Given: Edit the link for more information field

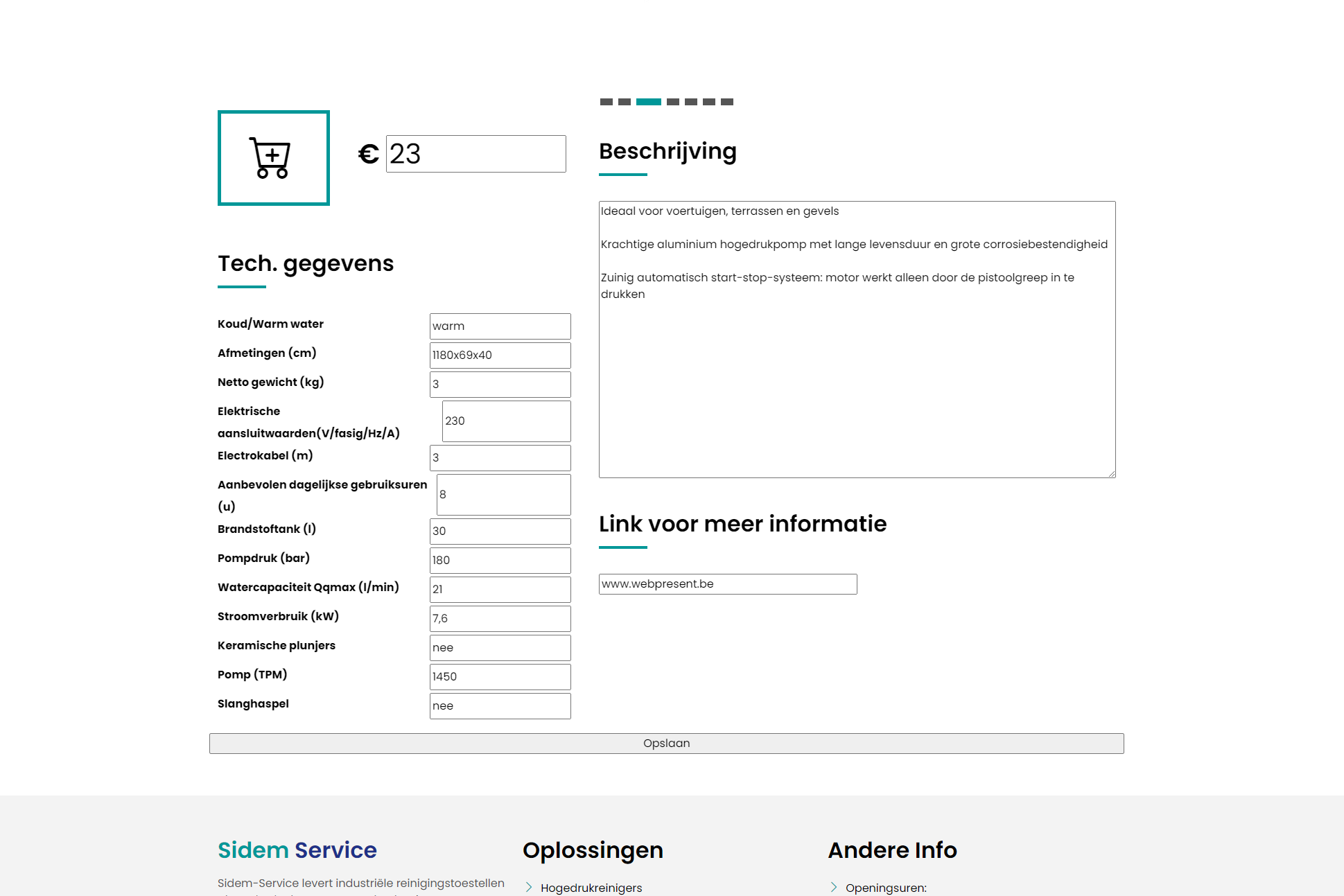Looking at the screenshot, I should coord(728,584).
